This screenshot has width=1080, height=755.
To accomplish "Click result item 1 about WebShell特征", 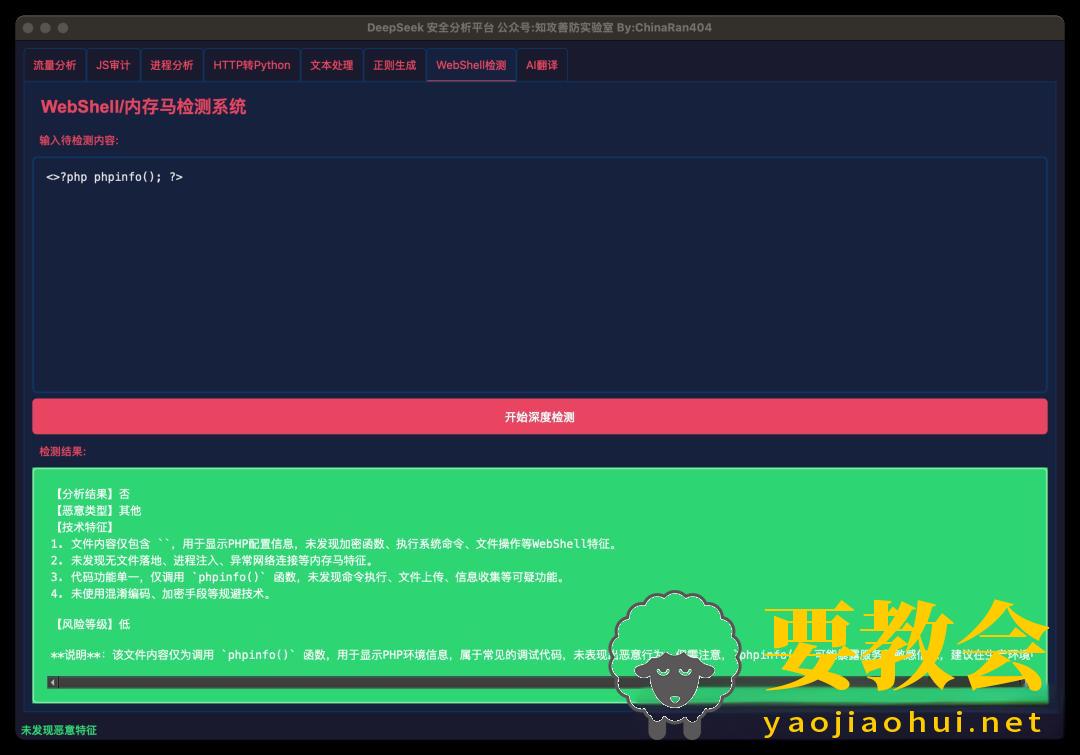I will (334, 544).
